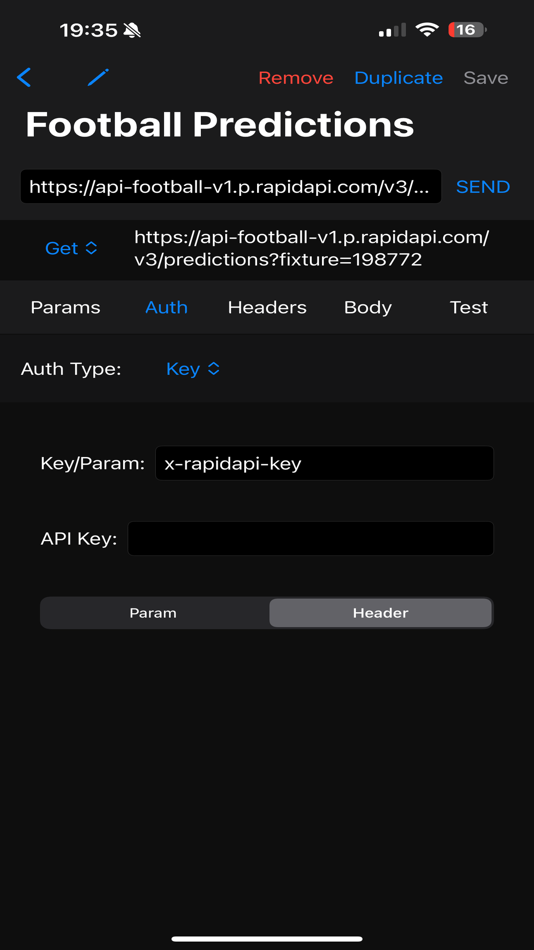This screenshot has width=534, height=950.
Task: Click the Key/Param x-rapidapi-key field
Action: pos(324,463)
